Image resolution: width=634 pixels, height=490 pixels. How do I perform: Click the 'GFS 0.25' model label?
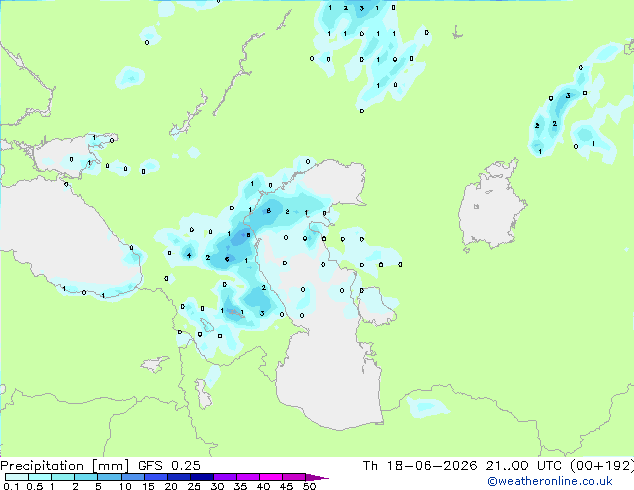pos(169,466)
